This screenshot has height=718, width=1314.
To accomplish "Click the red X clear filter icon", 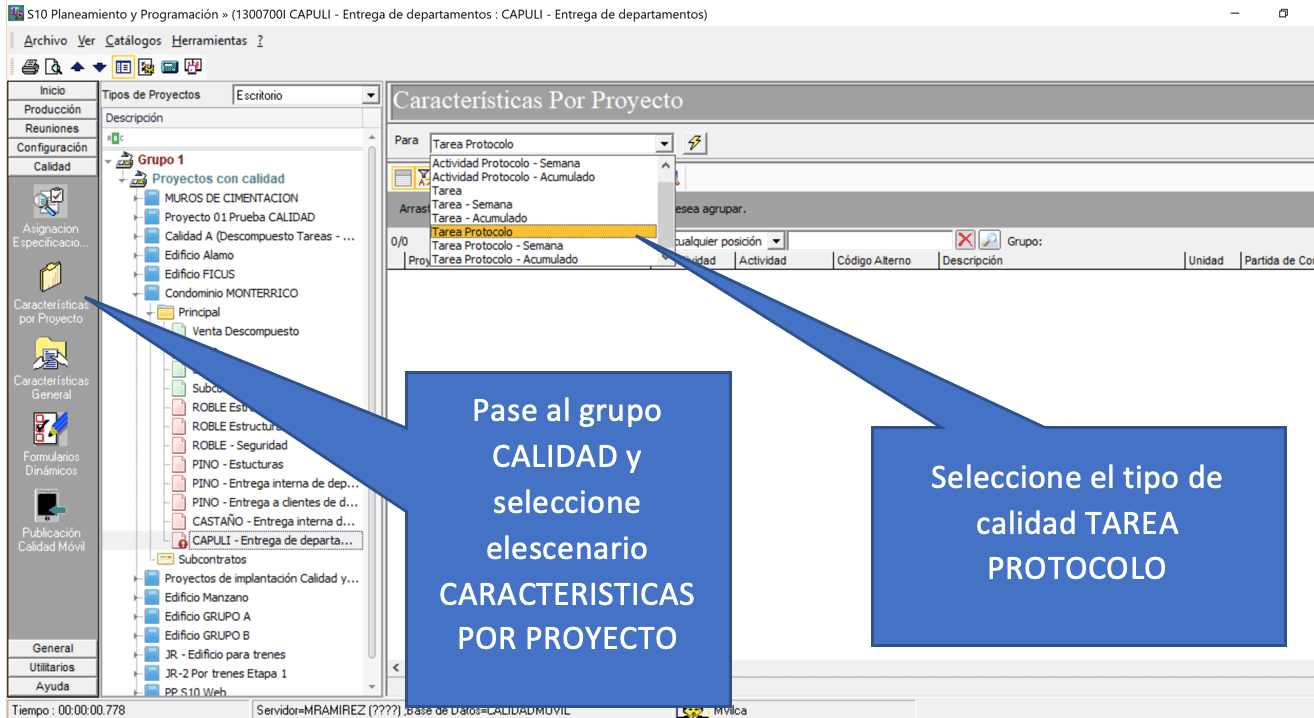I will pyautogui.click(x=965, y=240).
